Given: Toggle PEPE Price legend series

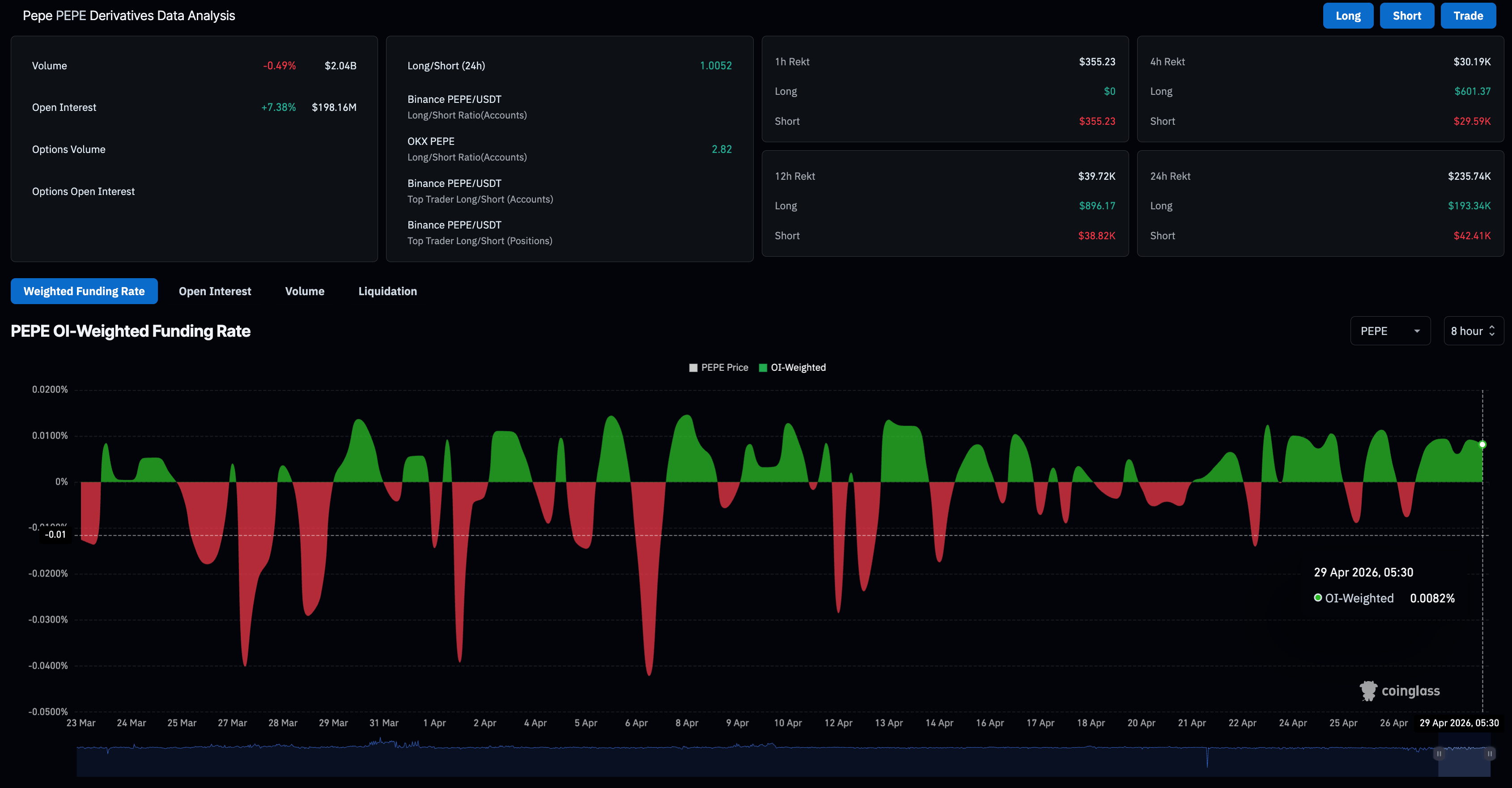Looking at the screenshot, I should pyautogui.click(x=718, y=367).
